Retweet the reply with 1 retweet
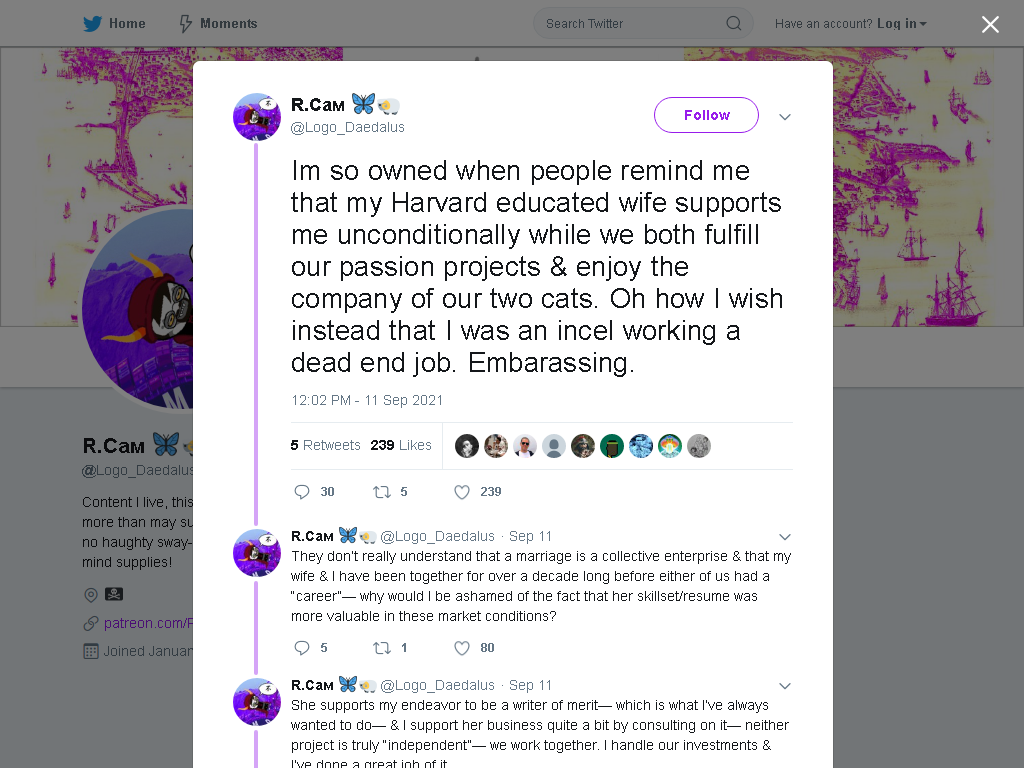This screenshot has height=768, width=1024. 381,648
